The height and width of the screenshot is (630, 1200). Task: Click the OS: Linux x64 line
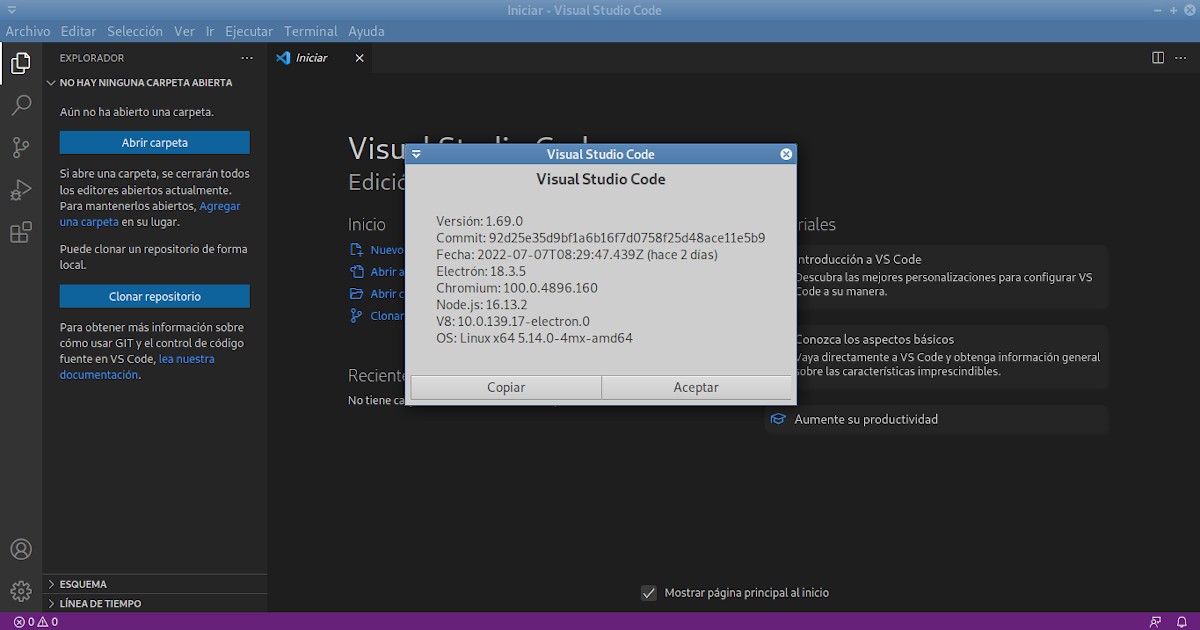(x=535, y=338)
